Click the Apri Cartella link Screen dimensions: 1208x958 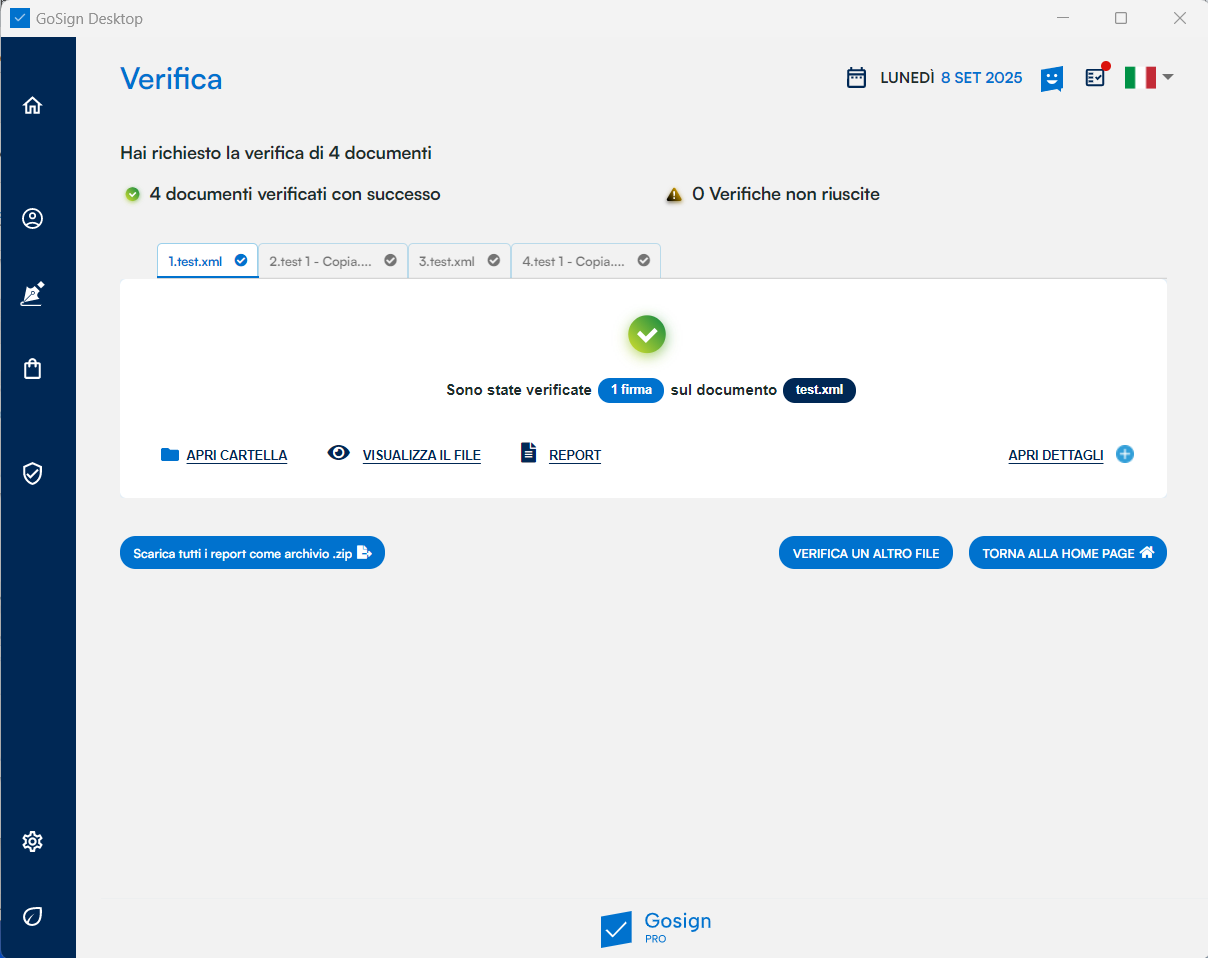[x=236, y=455]
